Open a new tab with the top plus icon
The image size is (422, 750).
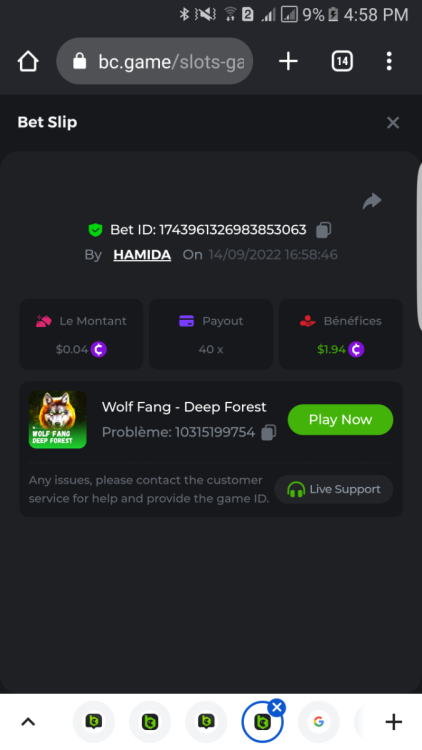click(288, 61)
